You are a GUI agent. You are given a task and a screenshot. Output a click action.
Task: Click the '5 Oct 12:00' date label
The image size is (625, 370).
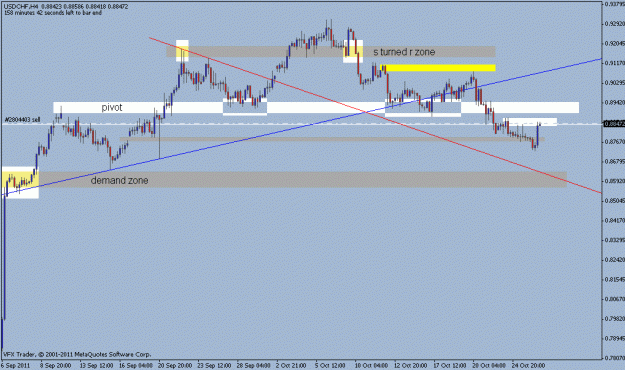(x=330, y=365)
